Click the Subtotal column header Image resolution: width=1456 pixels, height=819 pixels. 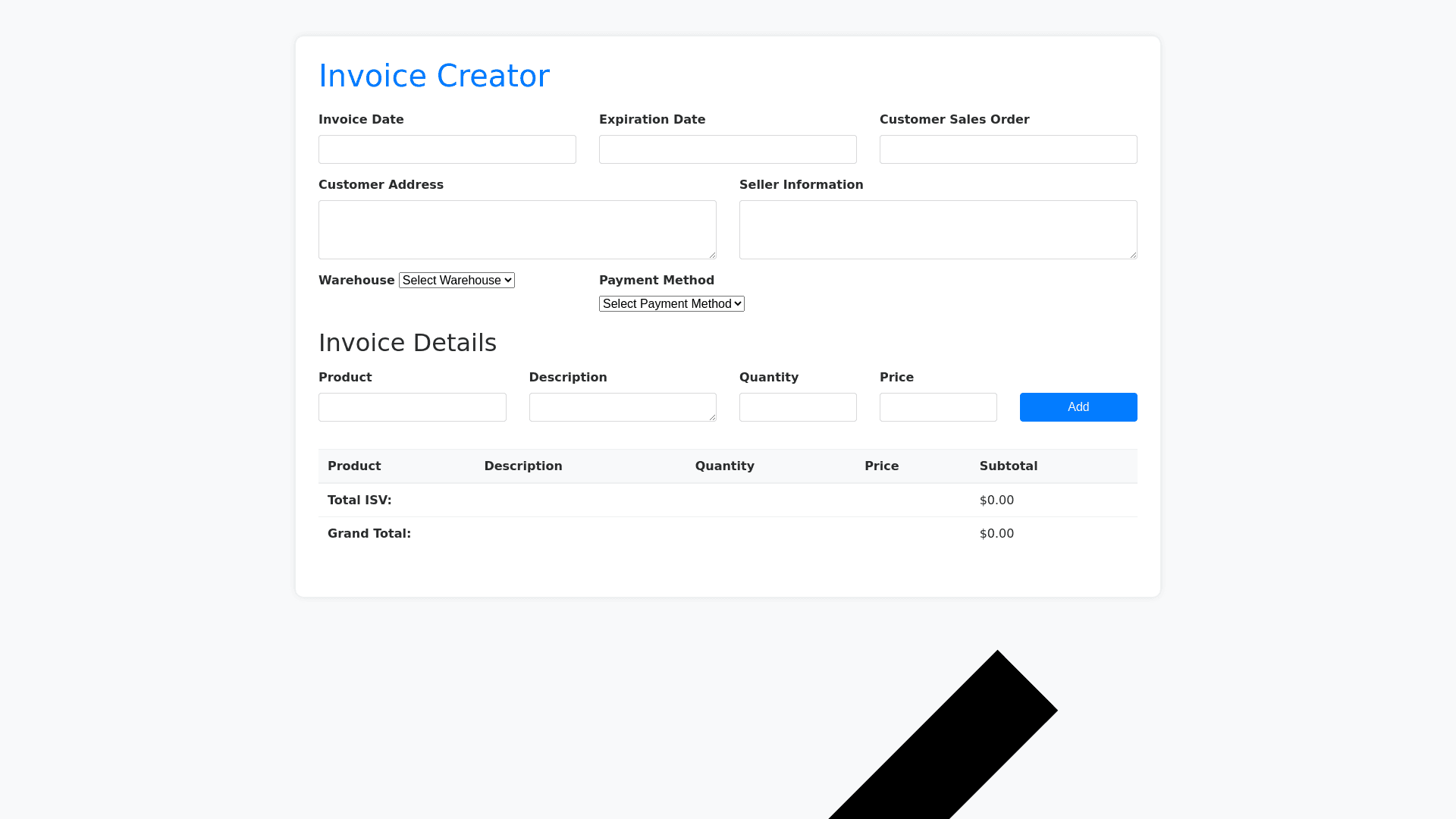[x=1008, y=466]
